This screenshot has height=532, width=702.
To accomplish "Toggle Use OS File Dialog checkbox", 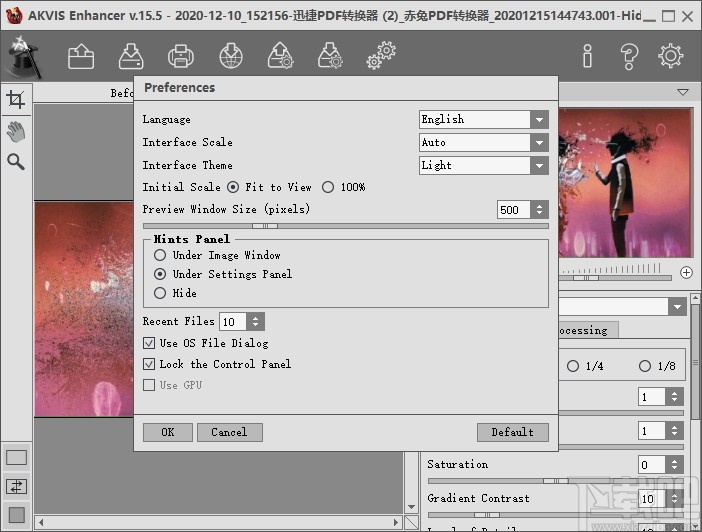I will [149, 343].
